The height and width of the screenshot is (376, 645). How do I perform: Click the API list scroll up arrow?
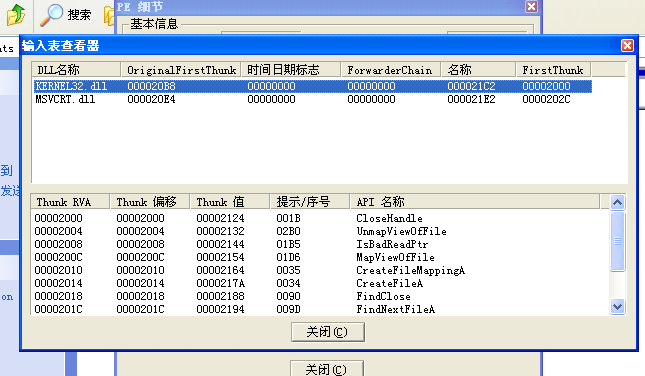click(x=617, y=202)
